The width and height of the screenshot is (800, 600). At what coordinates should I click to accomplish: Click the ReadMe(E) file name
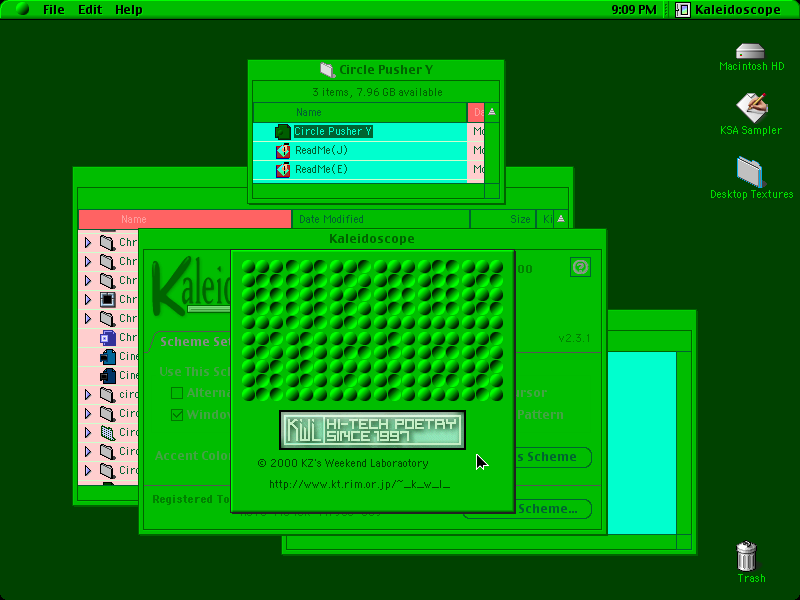point(321,169)
